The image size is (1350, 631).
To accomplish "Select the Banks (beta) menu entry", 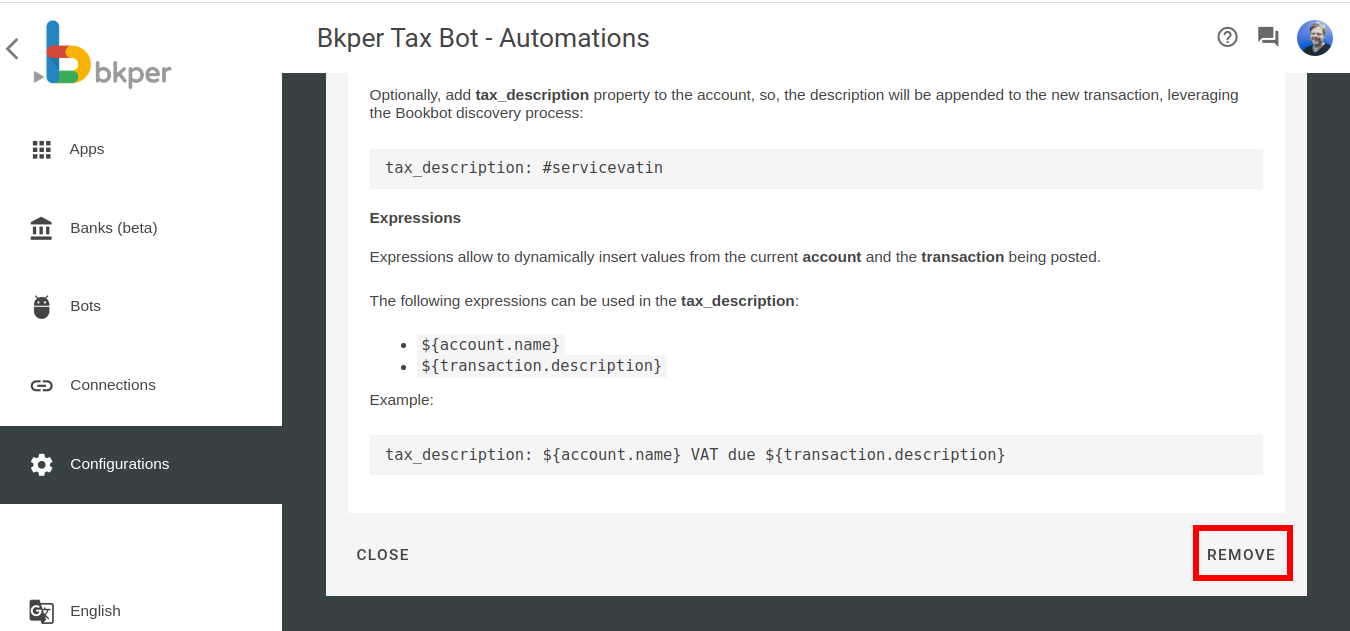I will pos(113,227).
